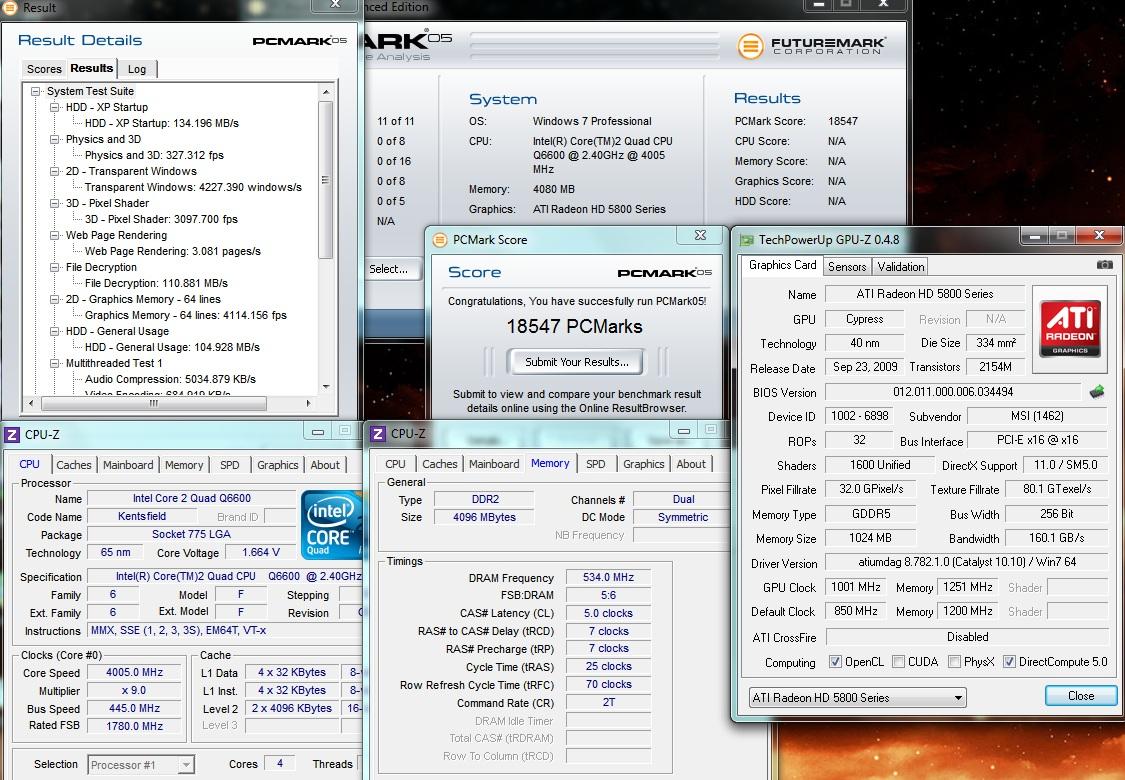1125x780 pixels.
Task: Toggle the DirectCompute 5.0 checkbox
Action: (x=1009, y=662)
